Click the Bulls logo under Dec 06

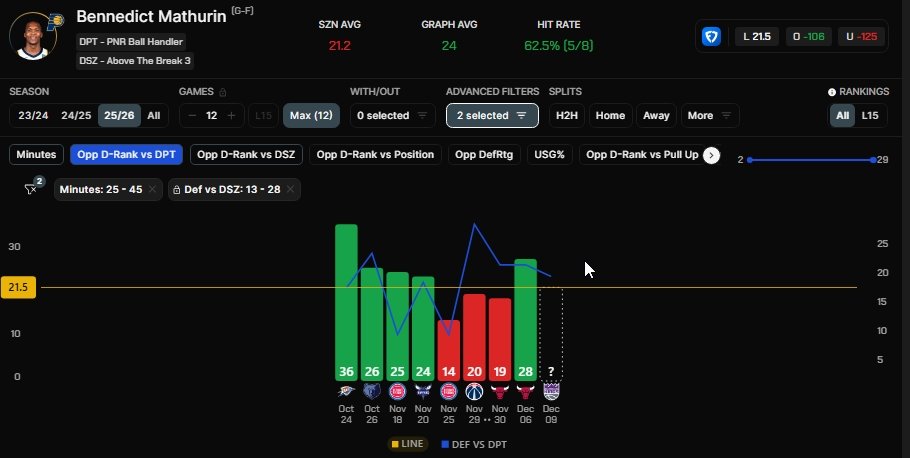coord(525,391)
